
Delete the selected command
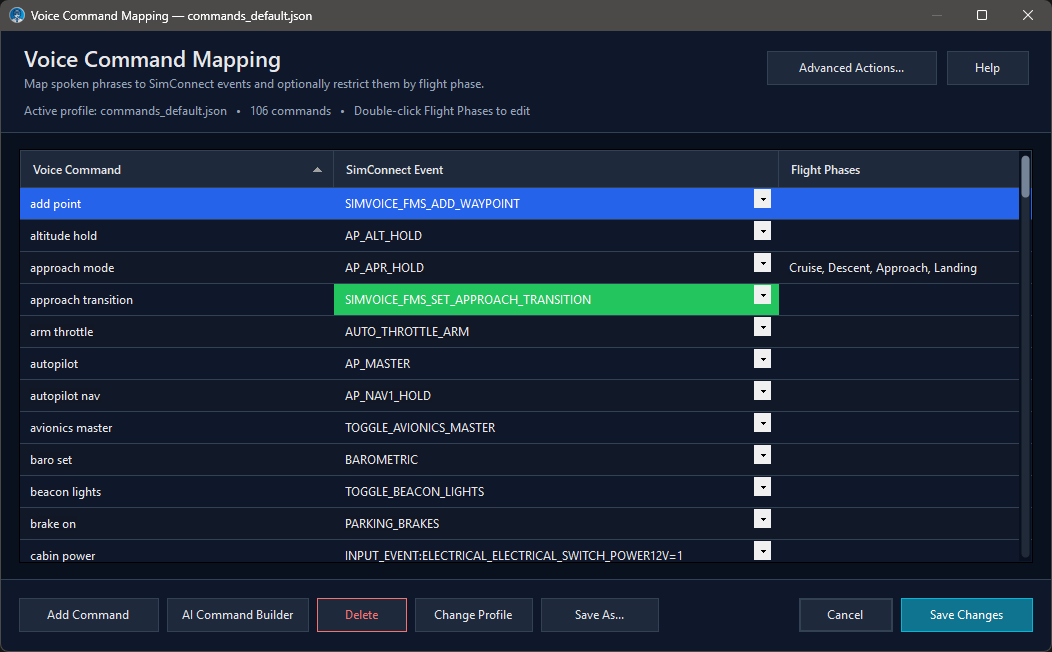click(x=362, y=615)
